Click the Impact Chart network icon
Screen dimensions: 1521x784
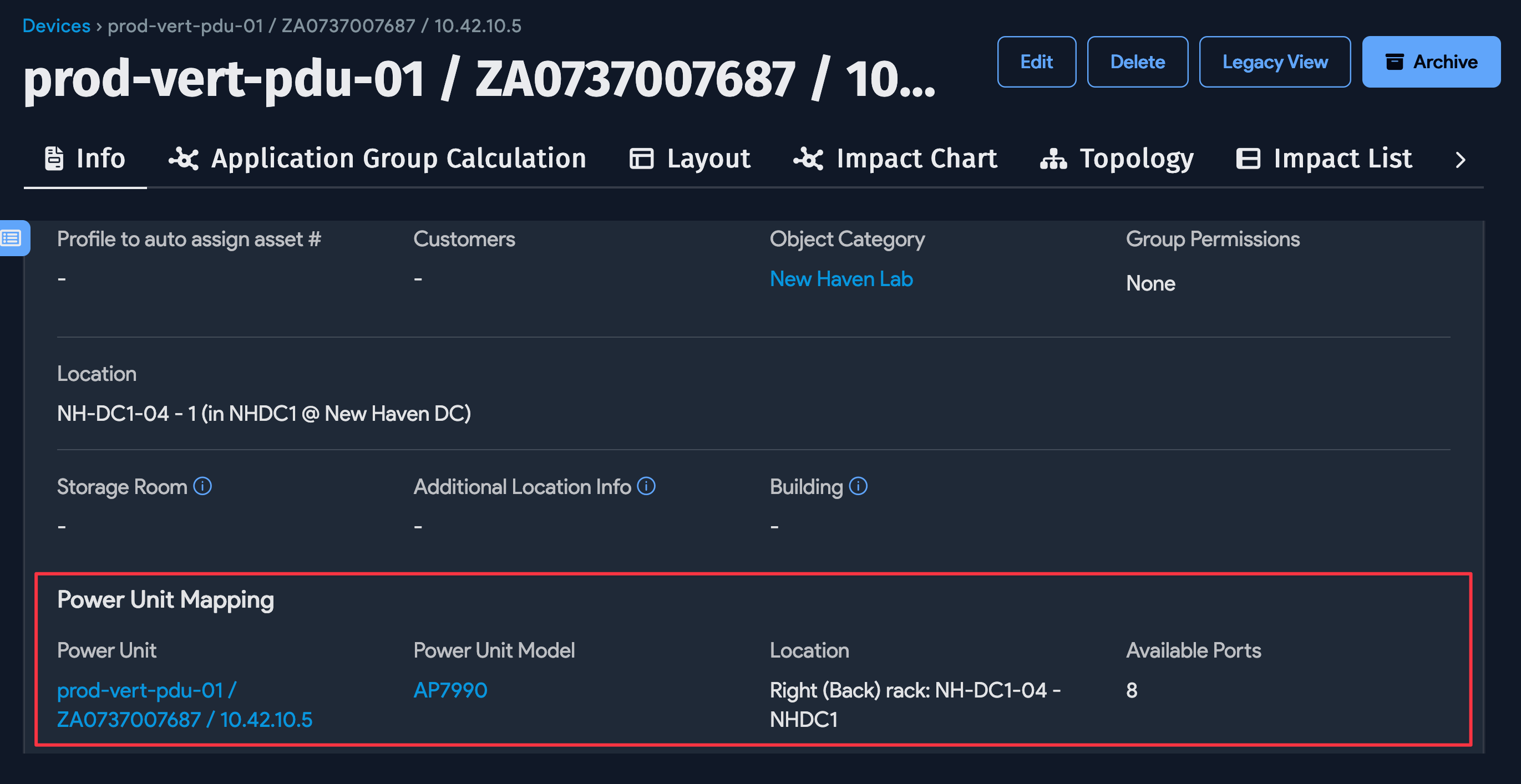[808, 158]
